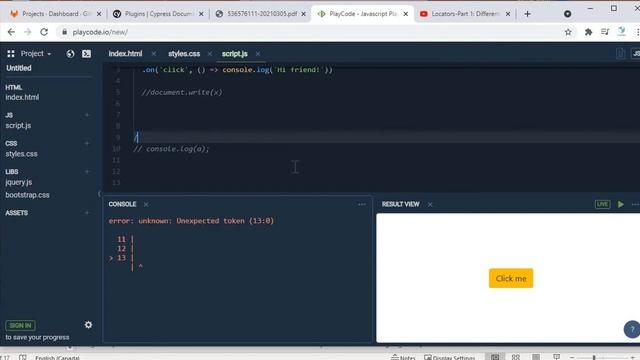
Task: Click the HTML section header
Action: tap(13, 87)
